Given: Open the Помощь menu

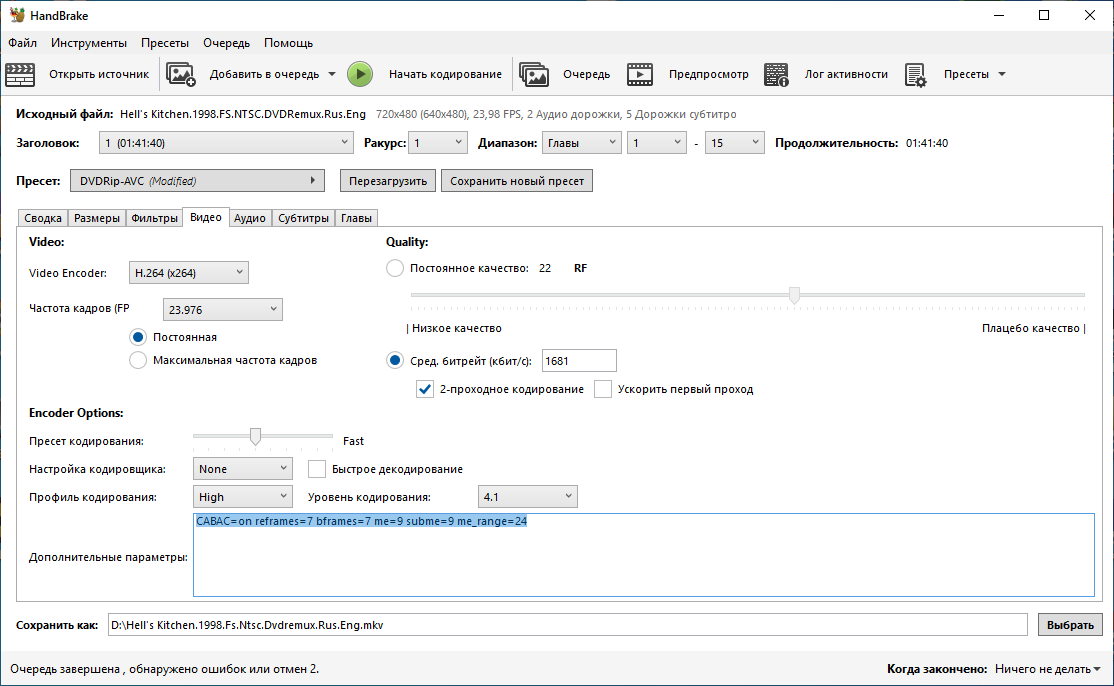Looking at the screenshot, I should [288, 43].
